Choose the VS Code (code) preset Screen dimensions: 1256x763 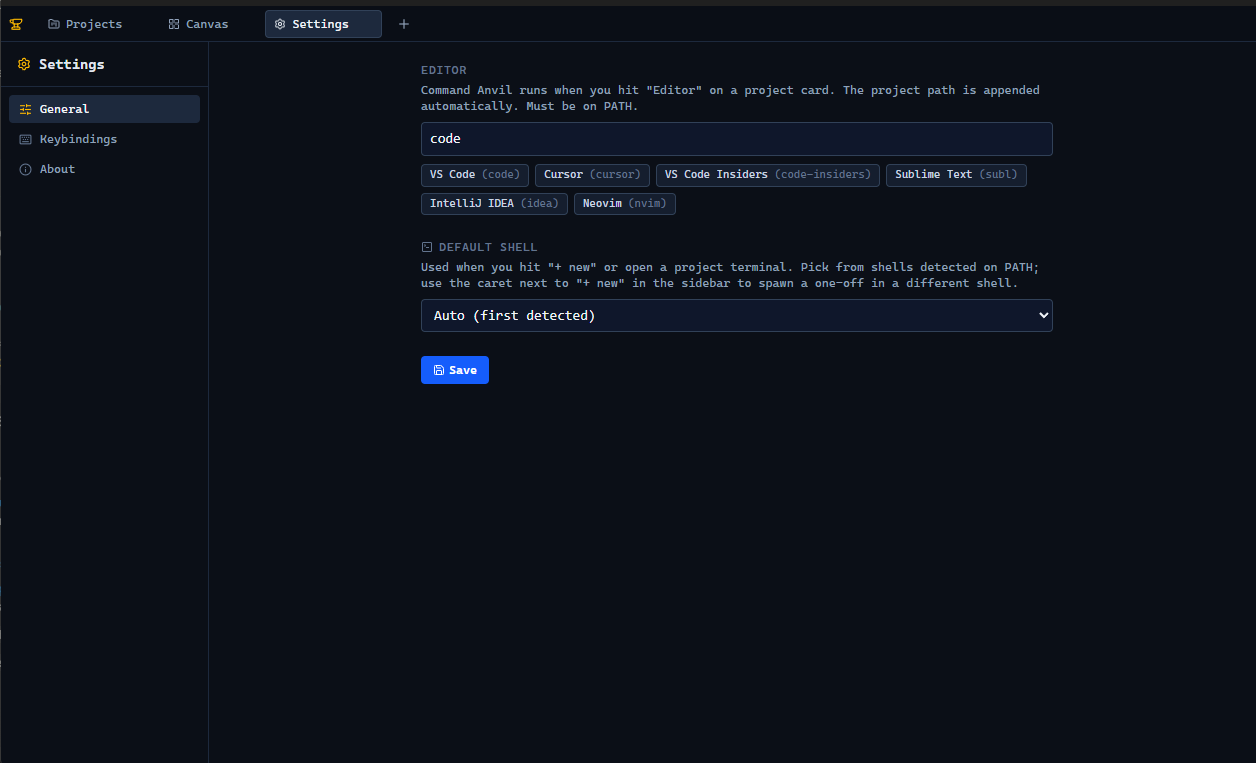475,175
